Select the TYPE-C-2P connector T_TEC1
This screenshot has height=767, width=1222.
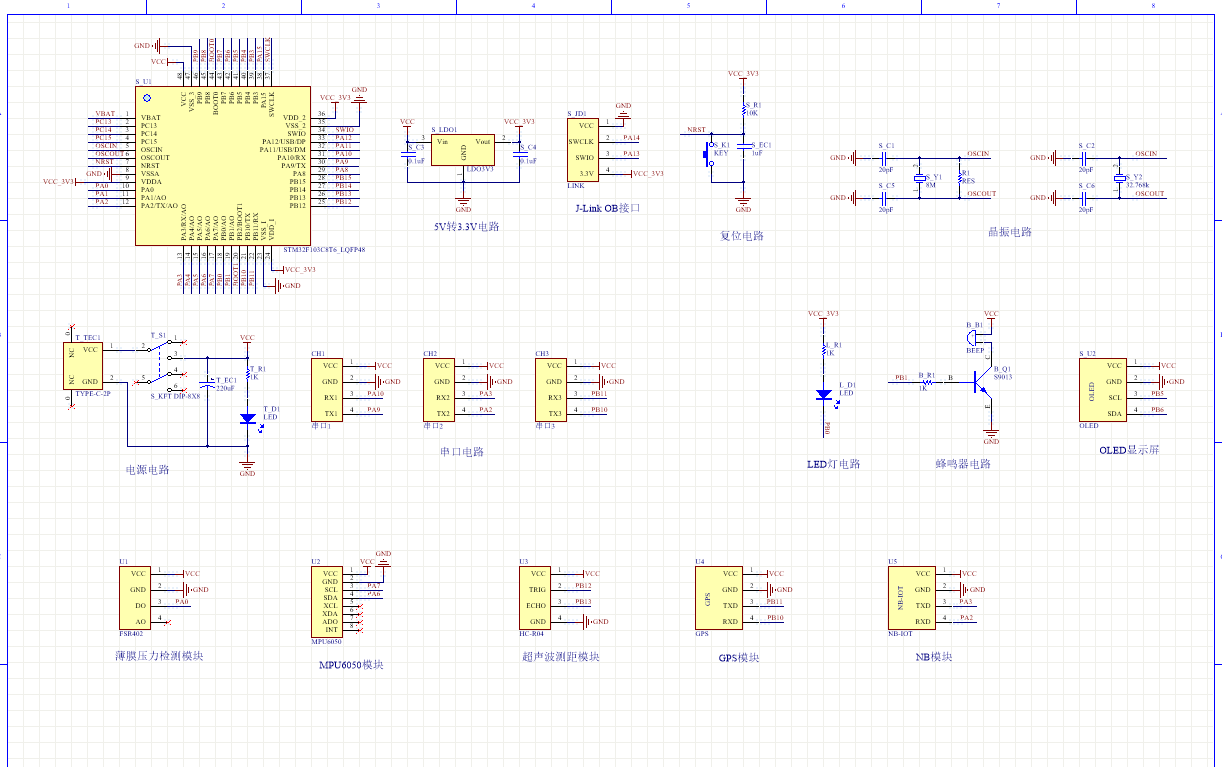tap(82, 365)
